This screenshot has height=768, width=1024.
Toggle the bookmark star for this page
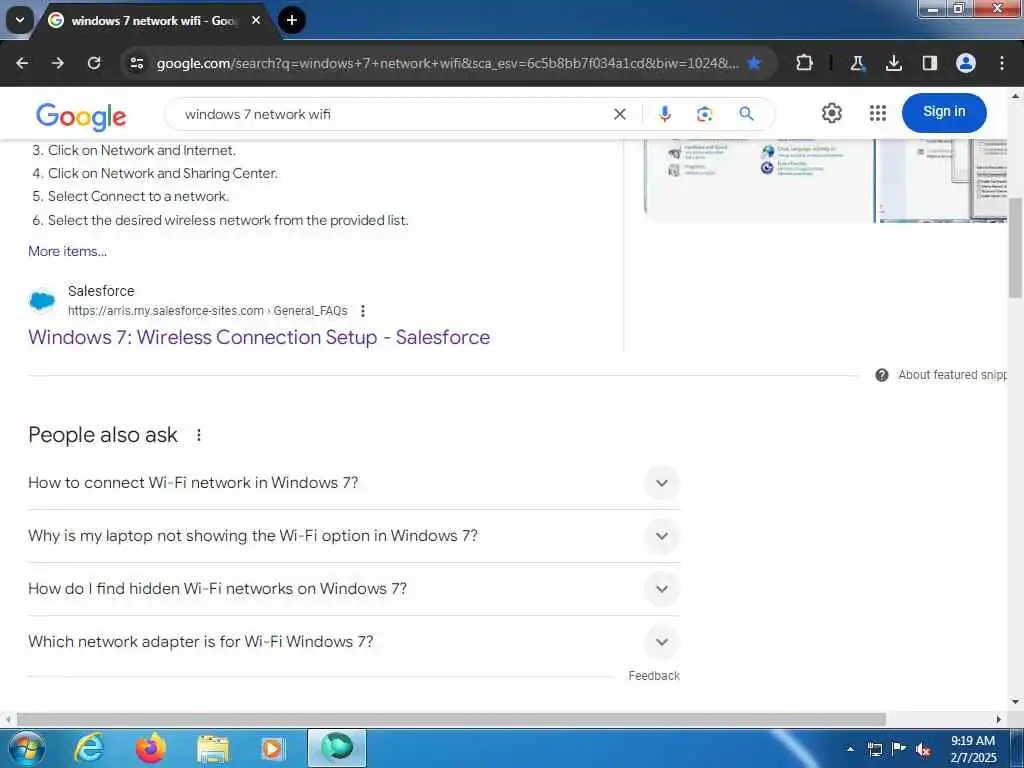click(x=754, y=63)
